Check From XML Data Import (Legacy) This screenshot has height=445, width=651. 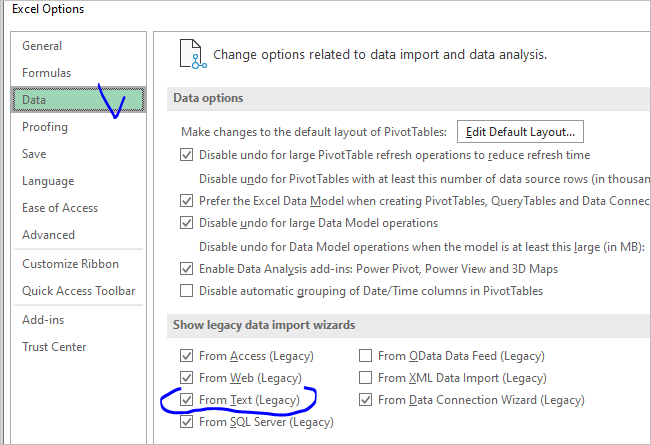[366, 377]
